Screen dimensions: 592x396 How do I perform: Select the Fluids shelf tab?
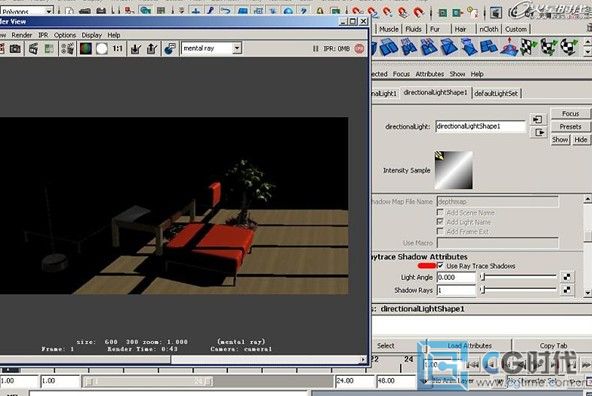coord(413,29)
